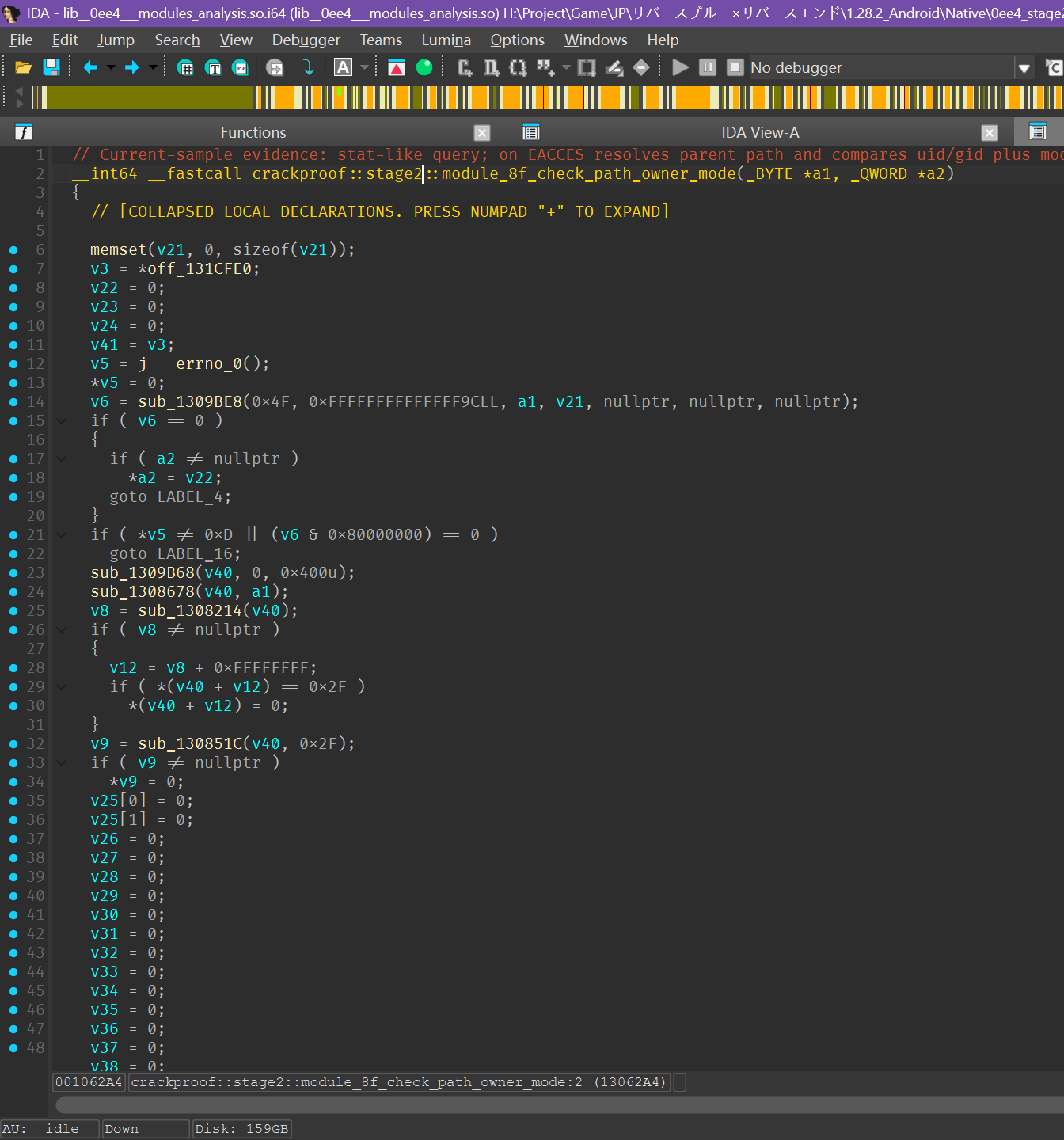Click the gray brackets toolbar icon
The image size is (1064, 1140).
point(519,68)
